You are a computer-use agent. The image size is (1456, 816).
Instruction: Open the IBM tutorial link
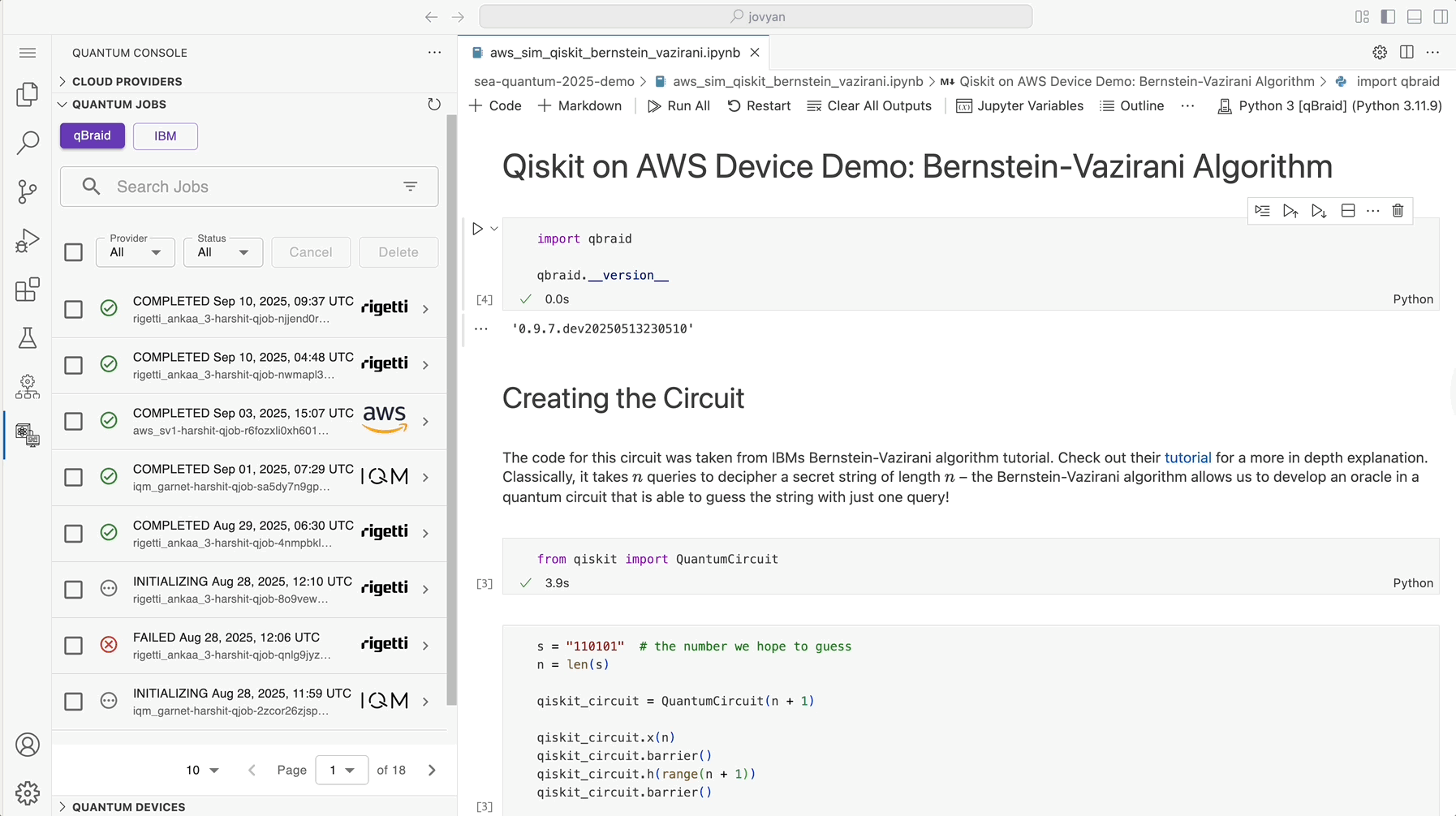click(1187, 457)
